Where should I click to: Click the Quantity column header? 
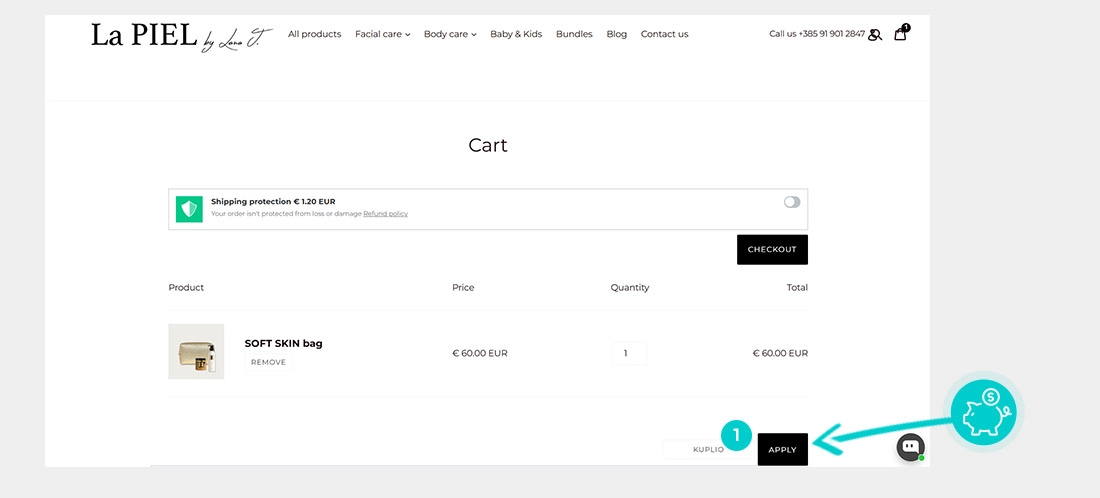click(x=629, y=288)
